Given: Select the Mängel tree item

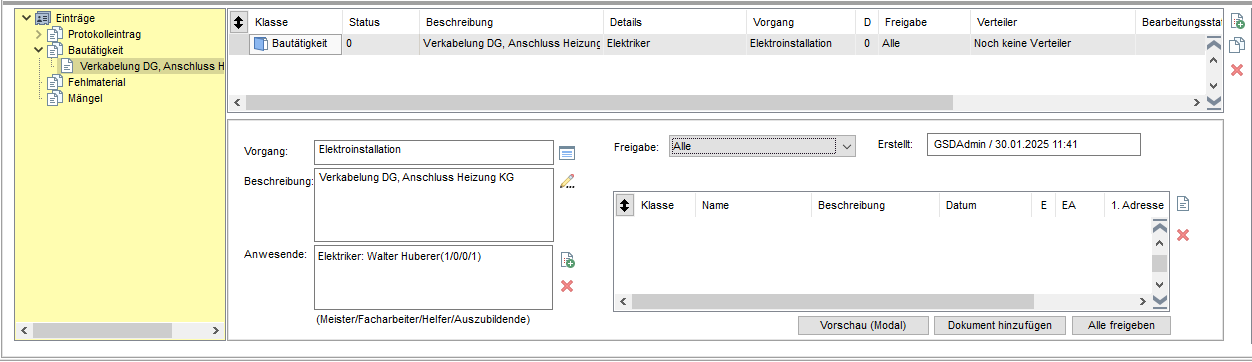Looking at the screenshot, I should 85,98.
